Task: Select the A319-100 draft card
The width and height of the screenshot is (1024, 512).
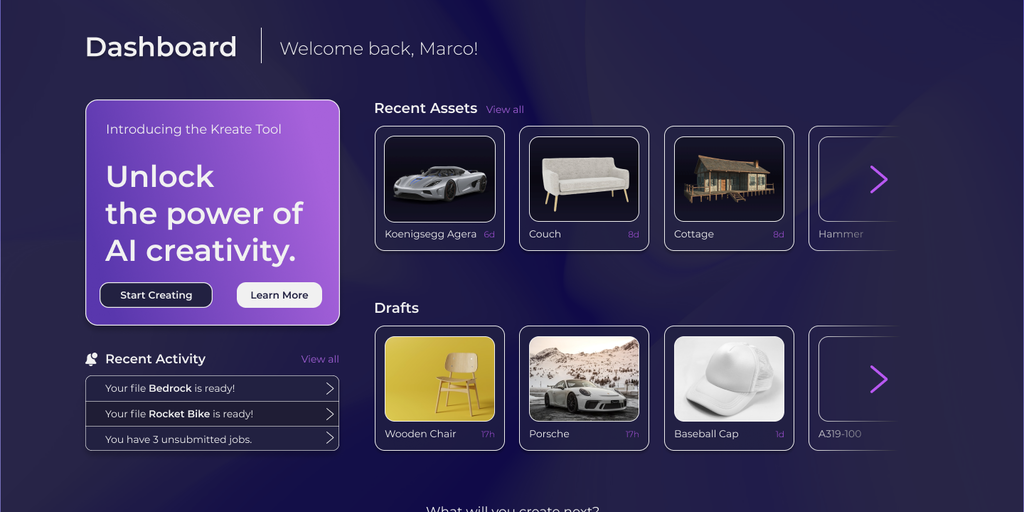Action: pyautogui.click(x=852, y=388)
